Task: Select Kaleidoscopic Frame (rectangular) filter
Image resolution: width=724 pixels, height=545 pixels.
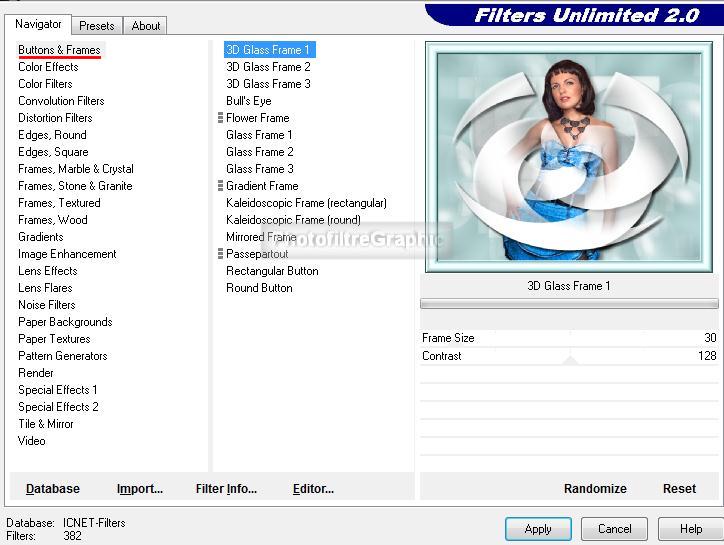Action: coord(306,203)
